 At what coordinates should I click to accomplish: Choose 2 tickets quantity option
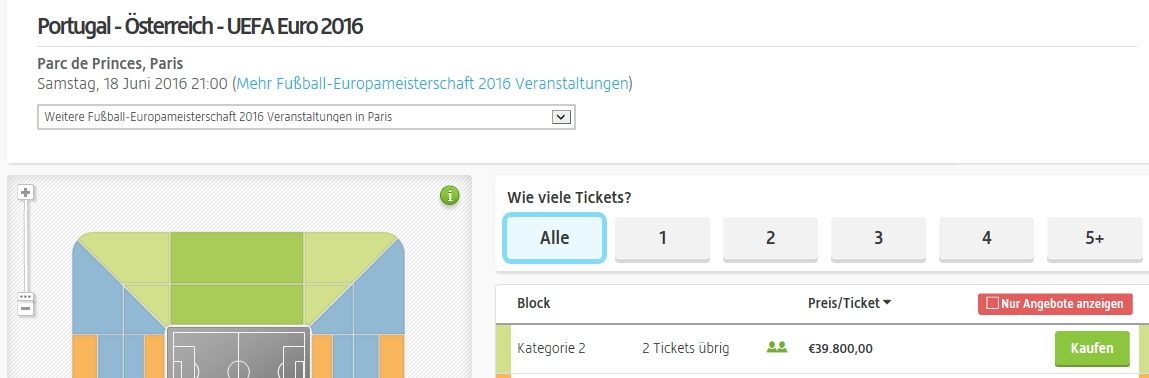(770, 238)
